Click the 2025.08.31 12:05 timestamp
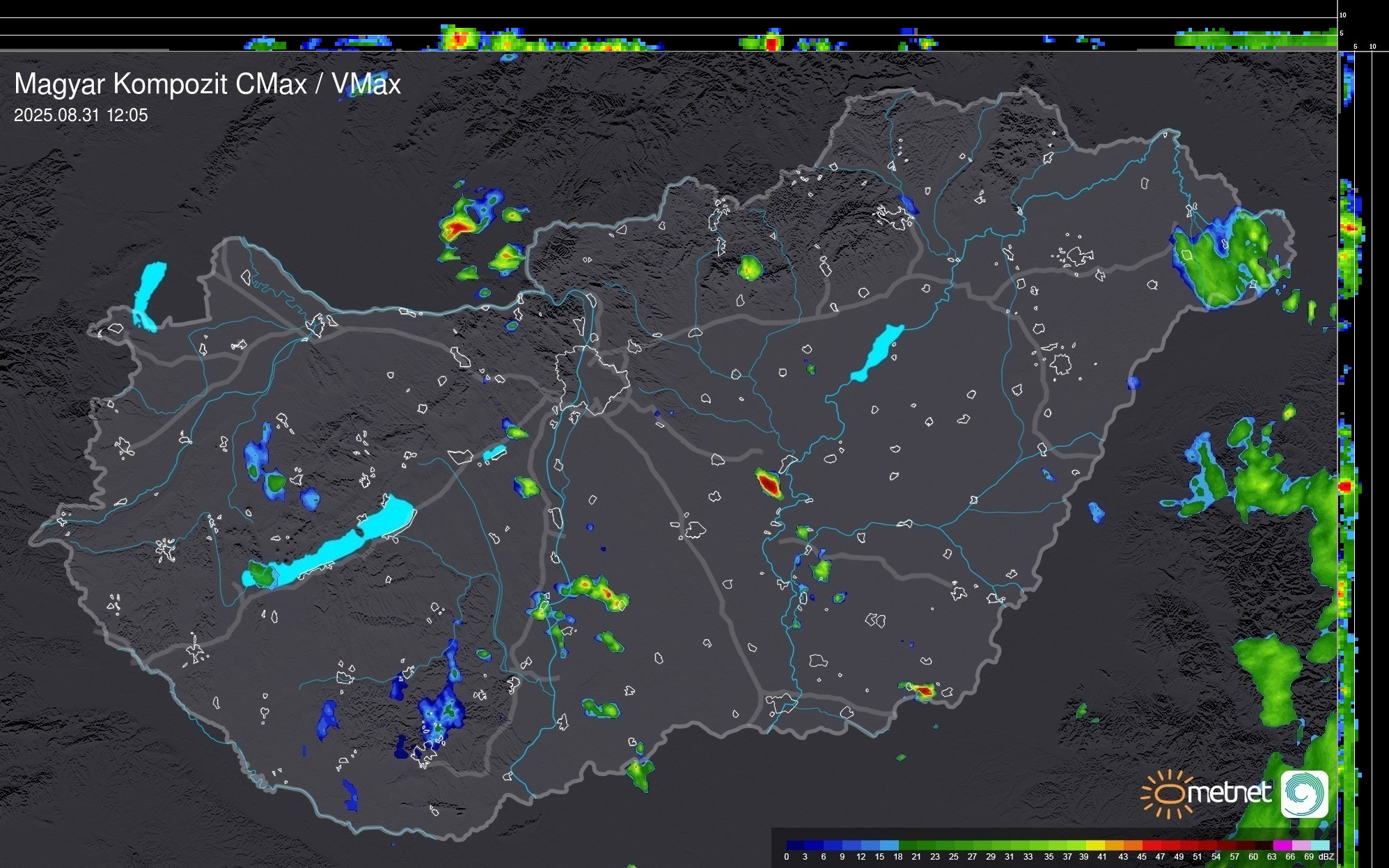This screenshot has width=1389, height=868. (x=81, y=116)
